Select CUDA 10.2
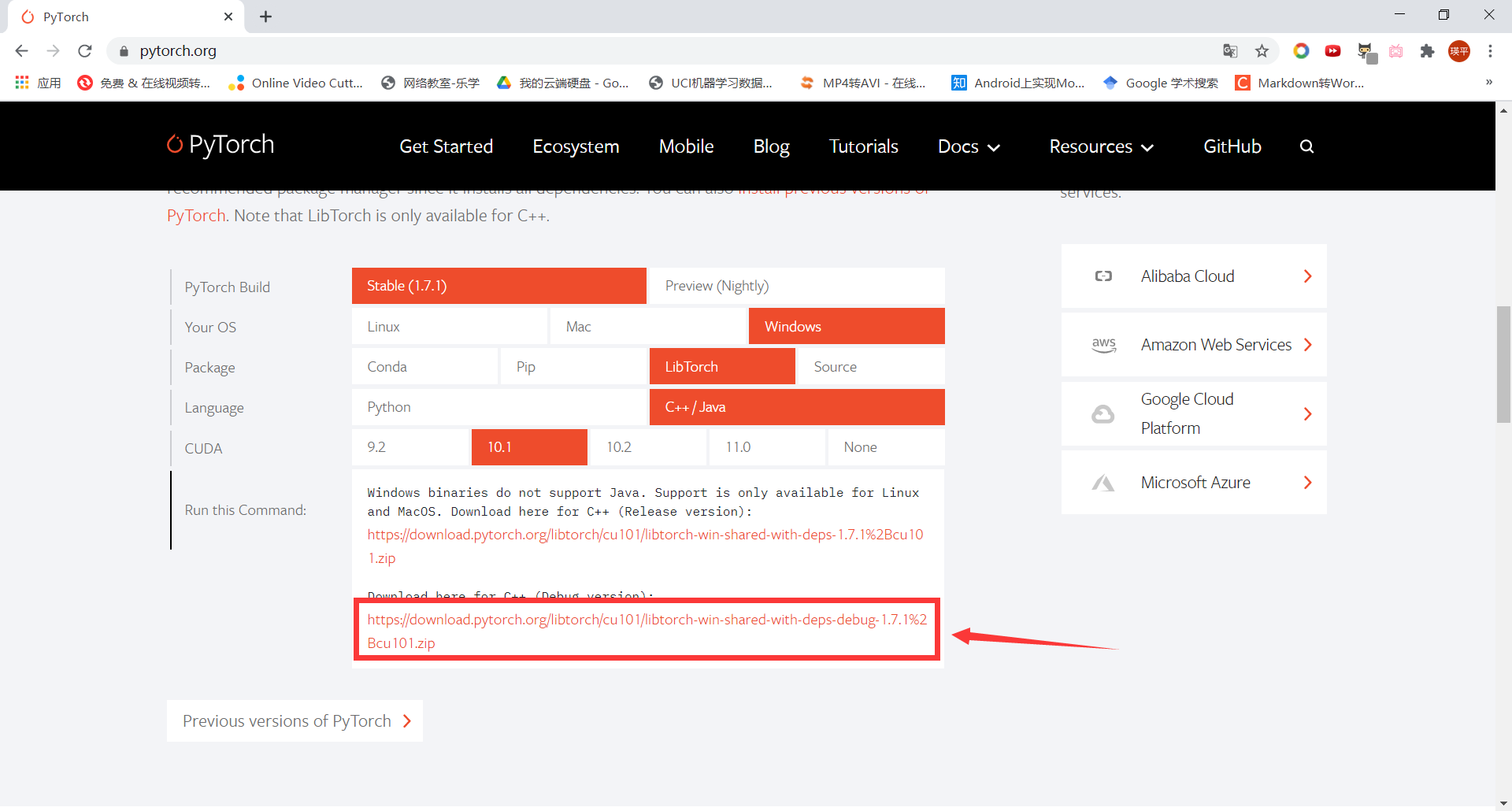The width and height of the screenshot is (1512, 811). click(x=648, y=447)
